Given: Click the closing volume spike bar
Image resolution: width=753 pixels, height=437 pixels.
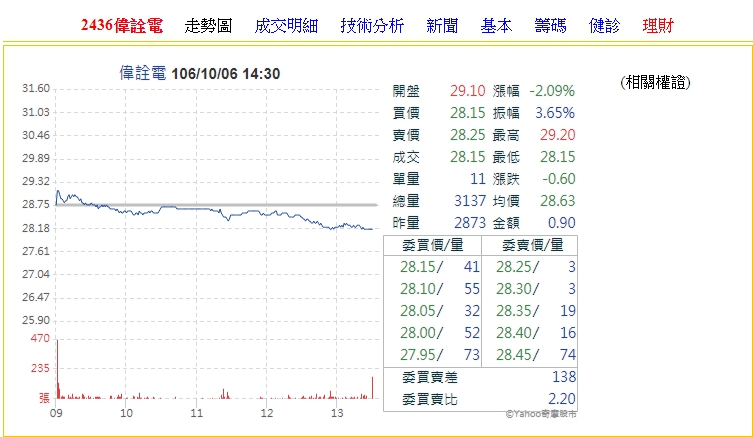Looking at the screenshot, I should (x=372, y=388).
